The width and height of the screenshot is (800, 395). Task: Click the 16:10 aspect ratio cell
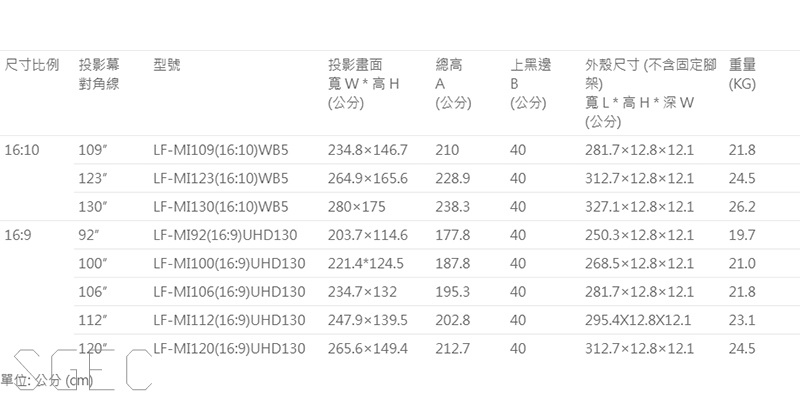21,150
